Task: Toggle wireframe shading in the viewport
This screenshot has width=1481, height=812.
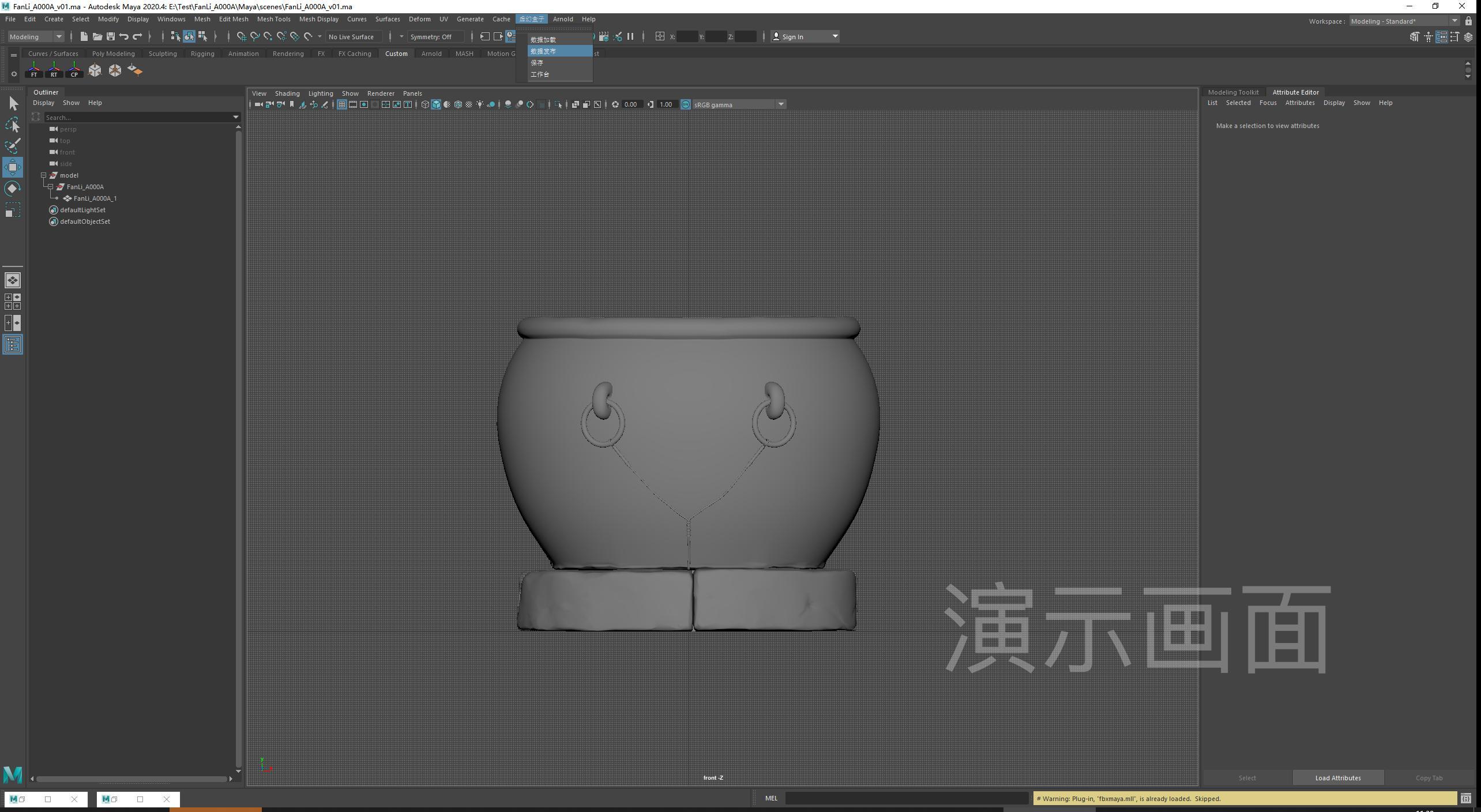Action: pos(425,104)
